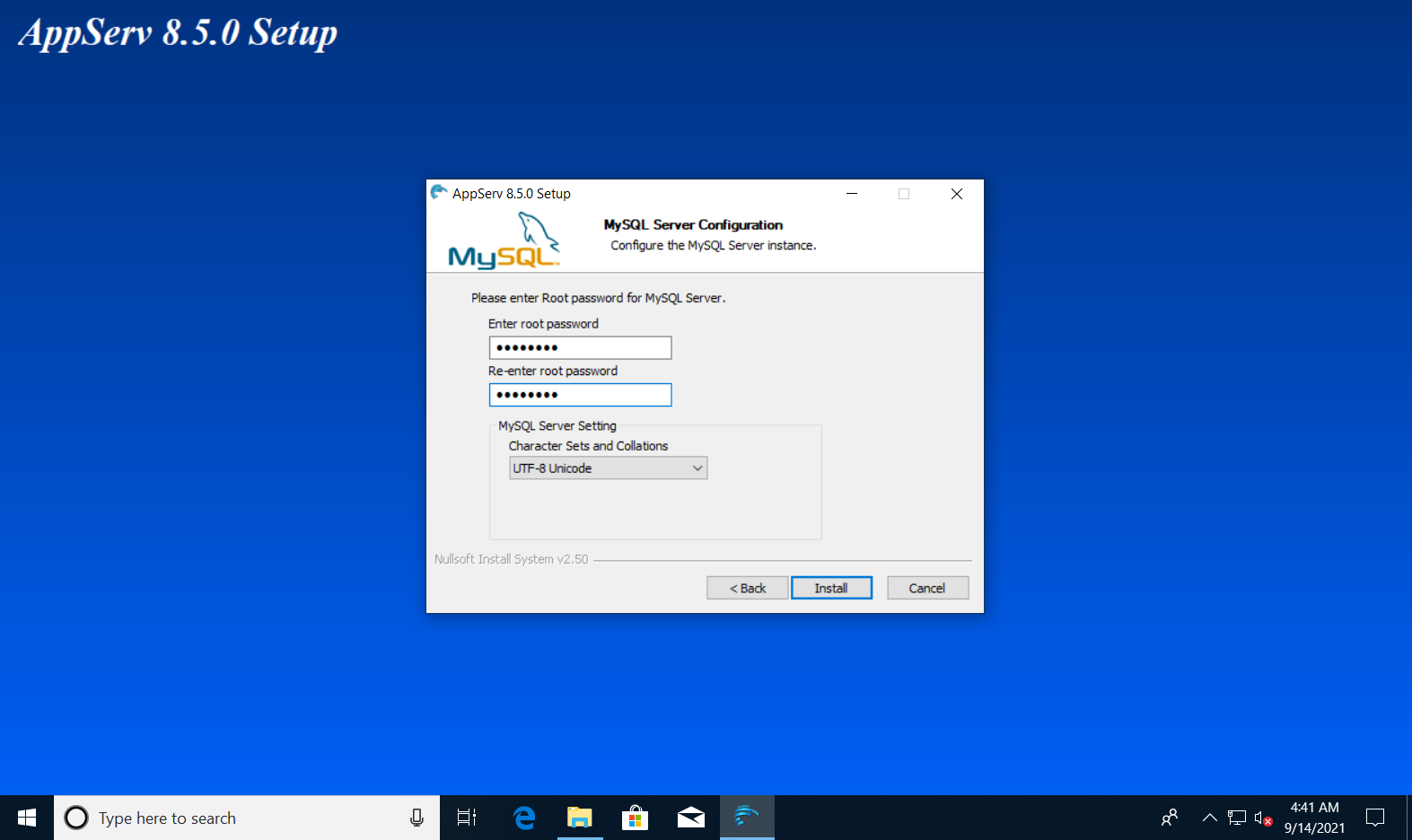The image size is (1412, 840).
Task: Open Task View from the taskbar
Action: [467, 818]
